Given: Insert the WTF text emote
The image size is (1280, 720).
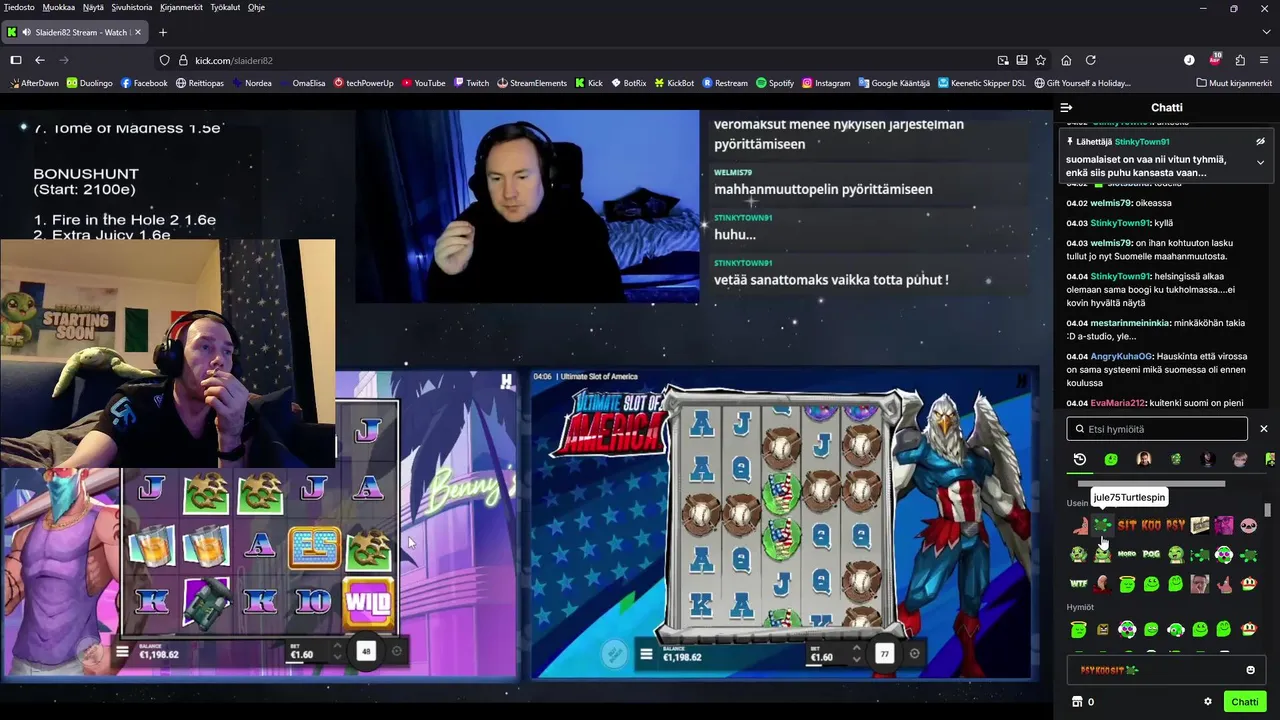Looking at the screenshot, I should coord(1078,583).
